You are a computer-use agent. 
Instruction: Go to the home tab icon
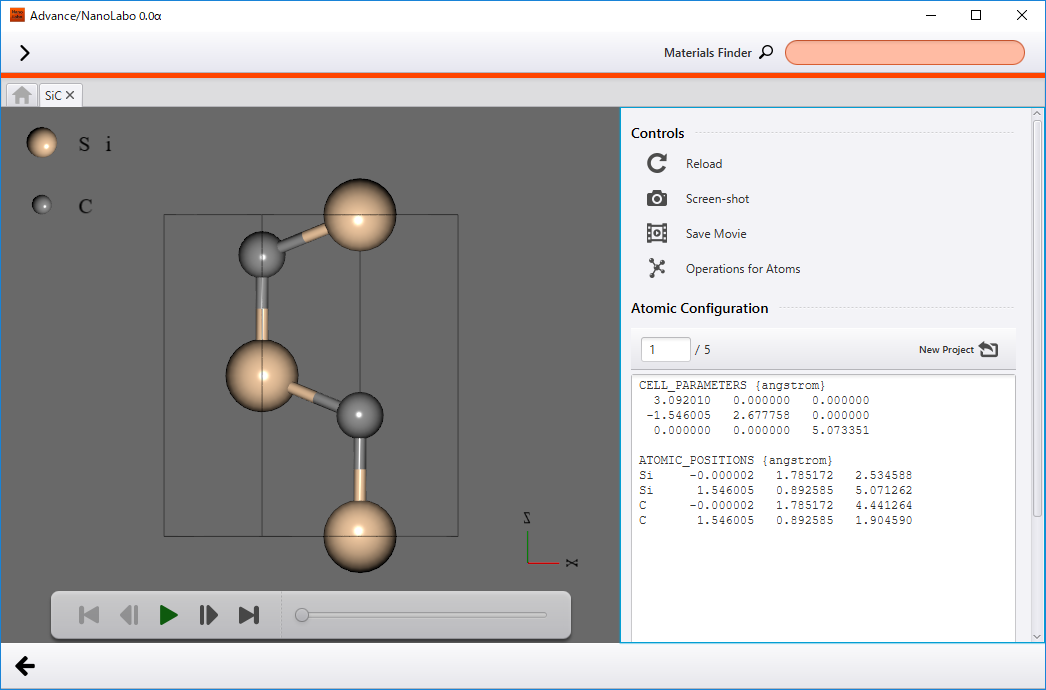pyautogui.click(x=22, y=95)
